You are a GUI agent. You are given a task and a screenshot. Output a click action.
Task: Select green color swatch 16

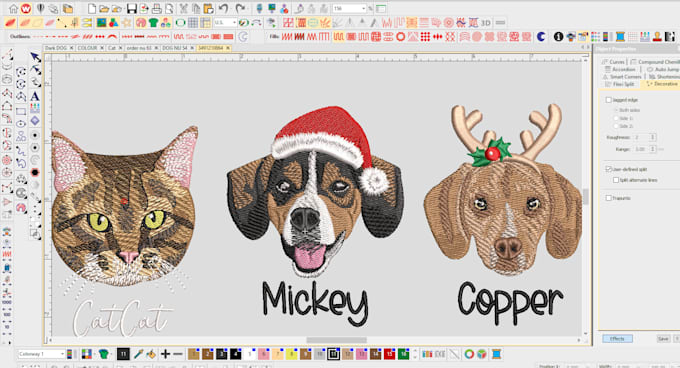(403, 354)
